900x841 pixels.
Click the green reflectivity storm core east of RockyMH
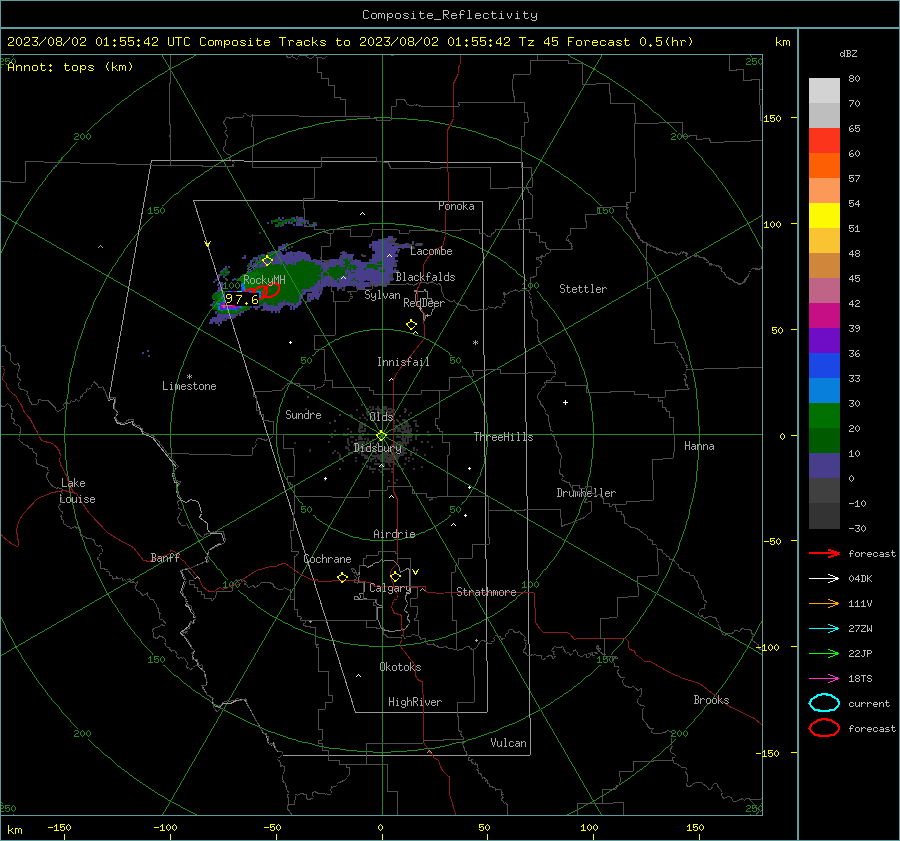(x=298, y=278)
